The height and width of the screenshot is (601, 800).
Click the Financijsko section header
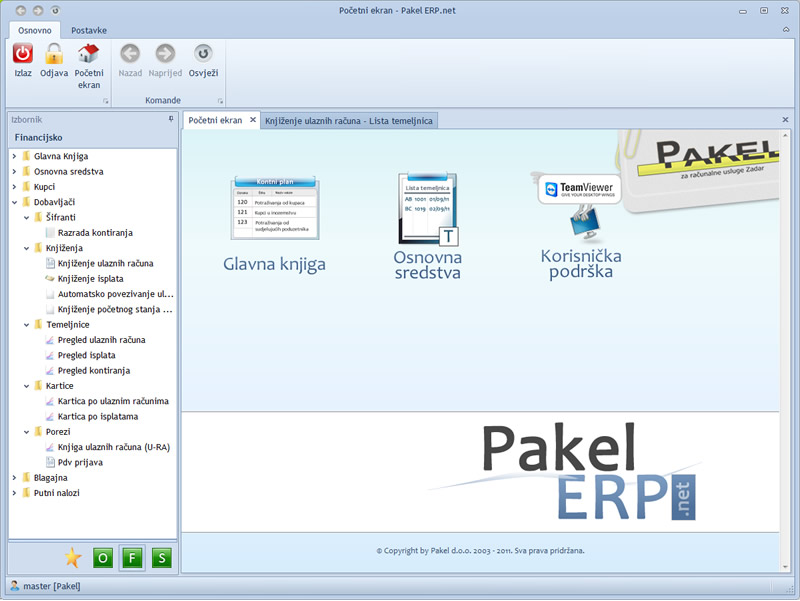click(x=92, y=138)
